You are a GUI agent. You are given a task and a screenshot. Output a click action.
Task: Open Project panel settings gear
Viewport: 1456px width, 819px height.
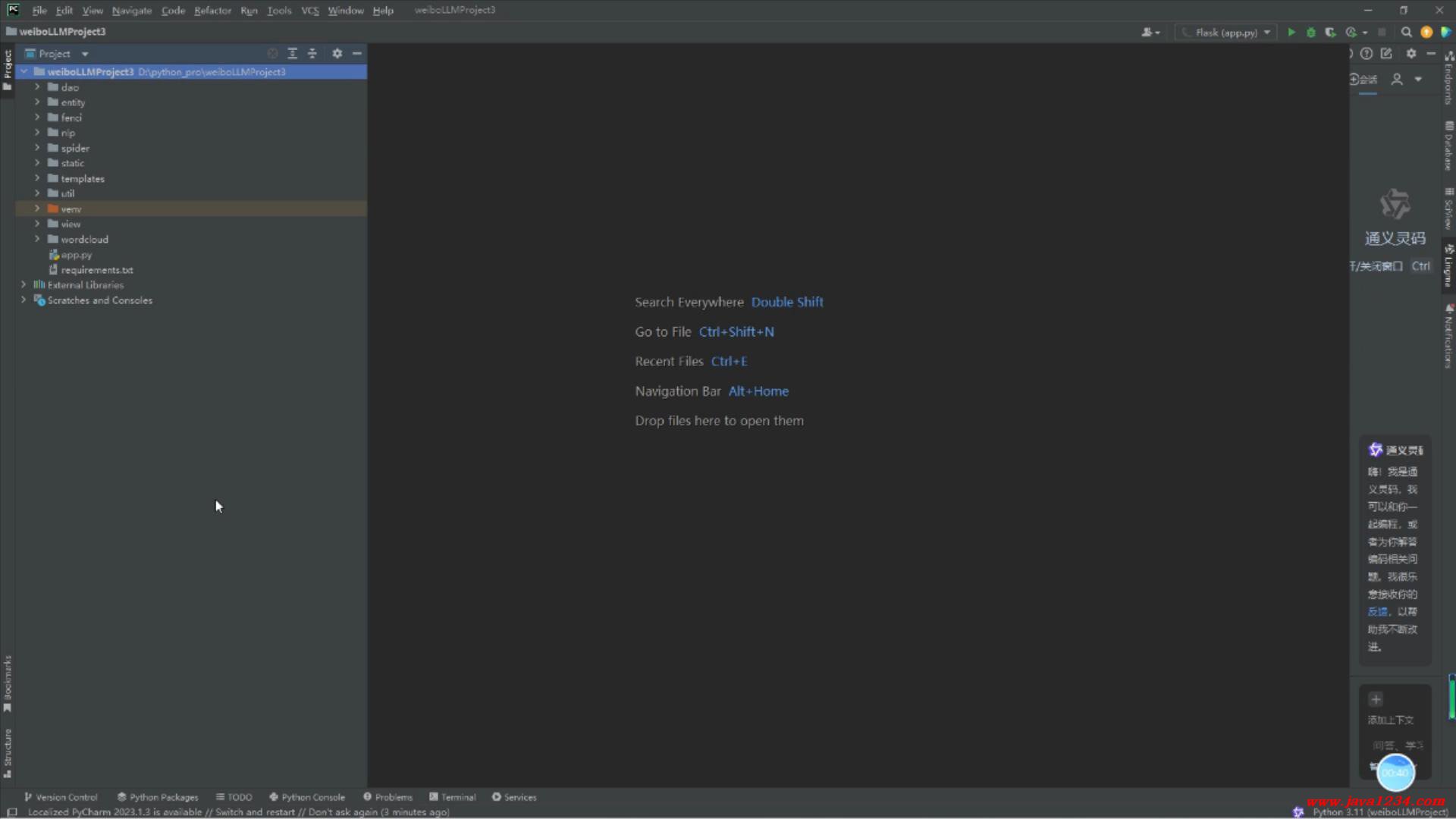(x=337, y=54)
